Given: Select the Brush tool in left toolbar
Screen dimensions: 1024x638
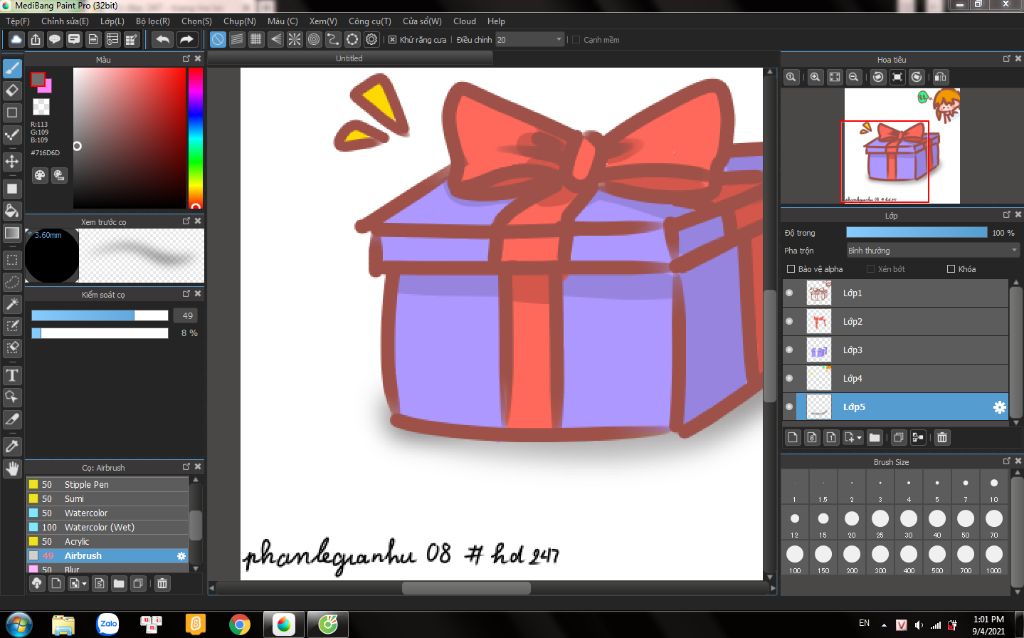Looking at the screenshot, I should click(12, 68).
